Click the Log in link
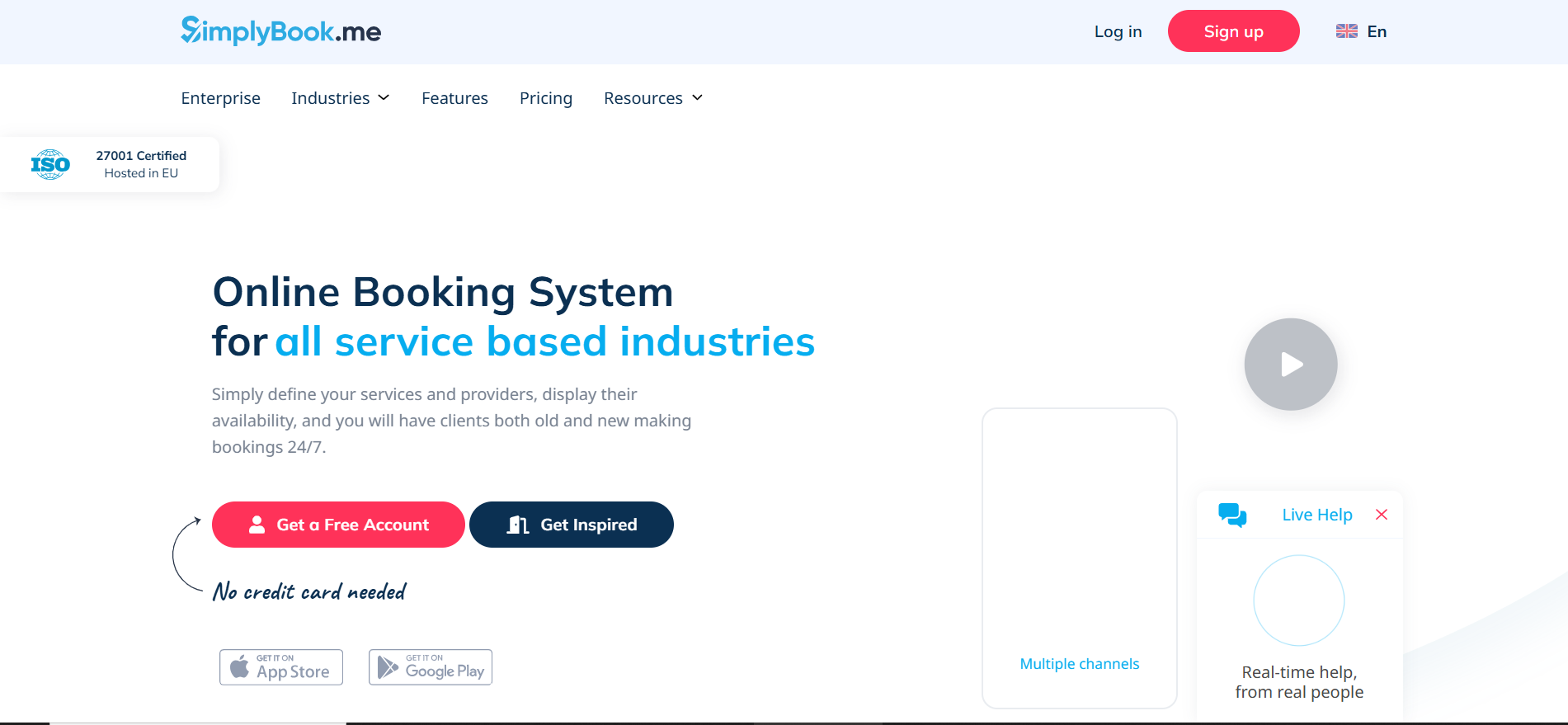 pyautogui.click(x=1118, y=31)
